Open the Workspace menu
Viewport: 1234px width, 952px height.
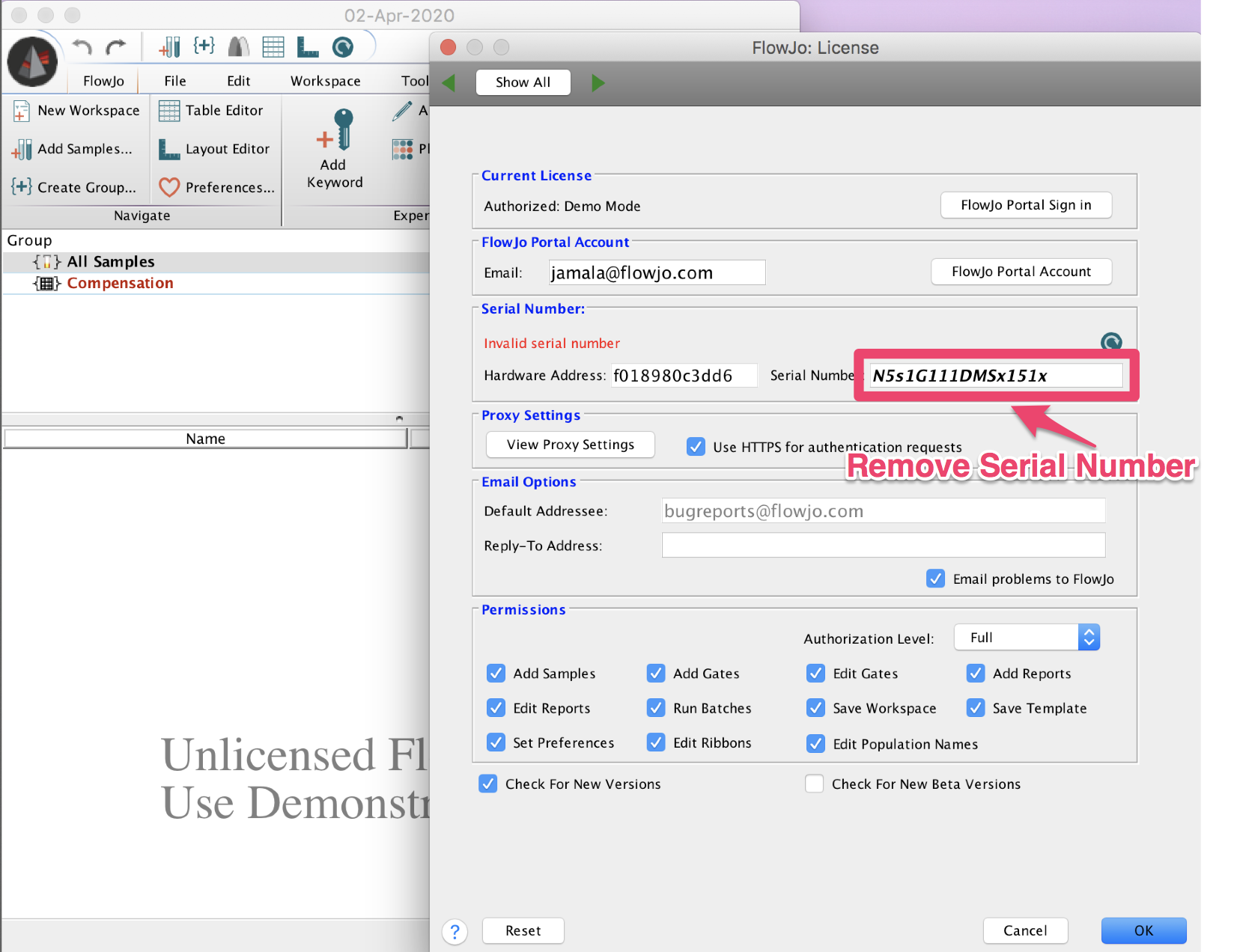[x=325, y=80]
